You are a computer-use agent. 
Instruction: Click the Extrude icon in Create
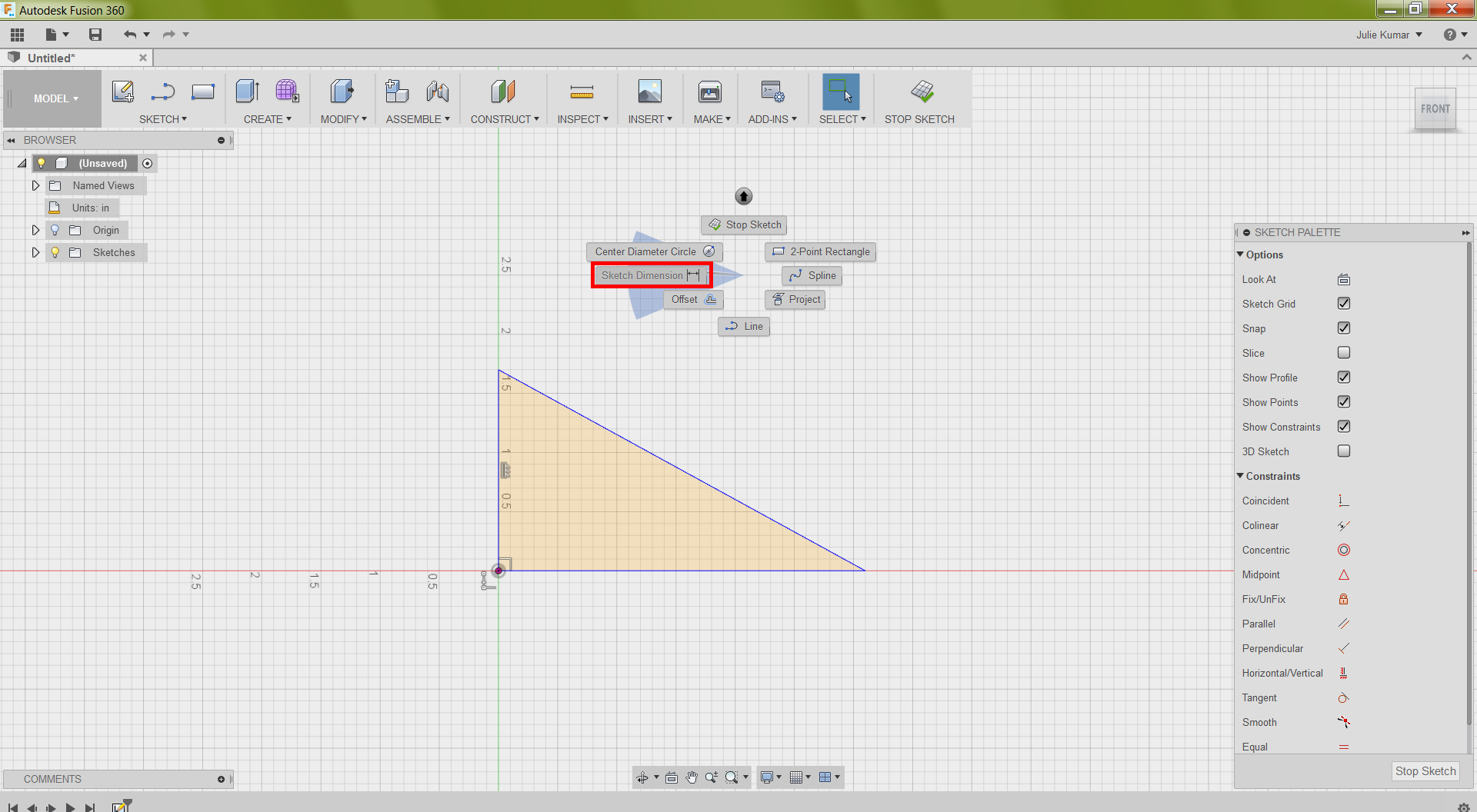coord(248,92)
